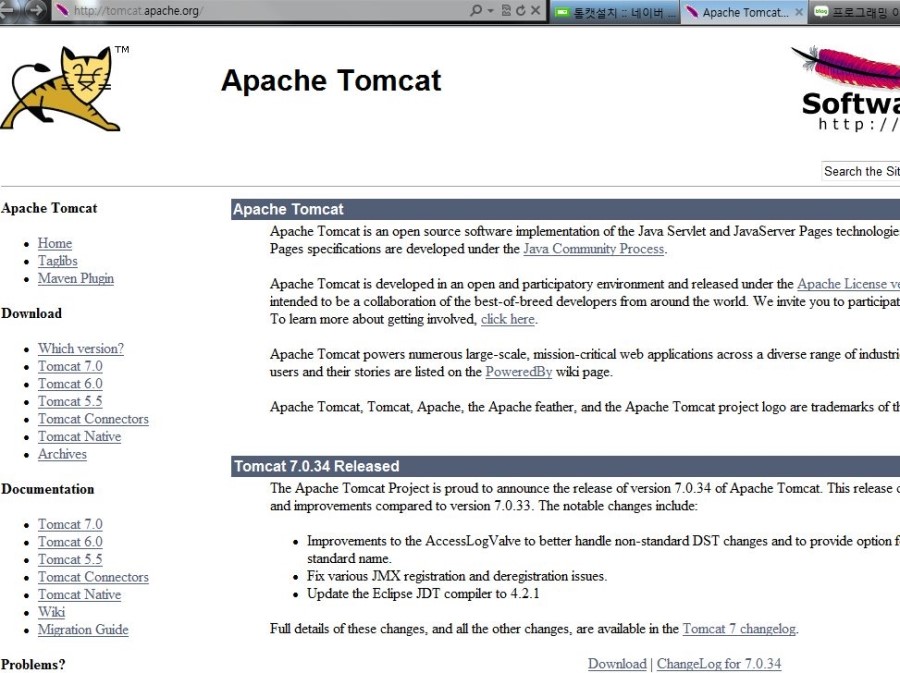Click the Stop (X) icon in address bar

536,10
